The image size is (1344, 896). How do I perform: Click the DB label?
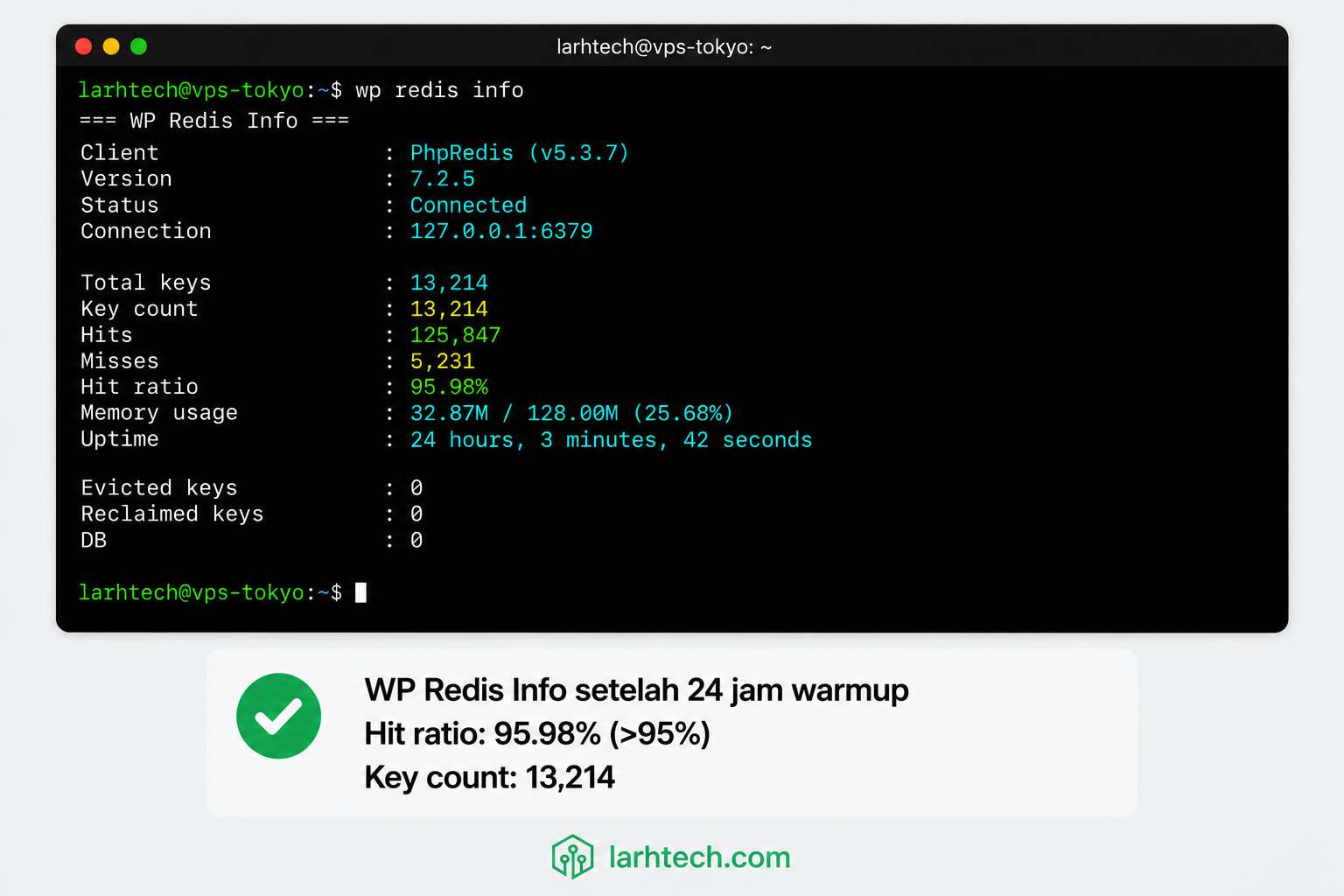(94, 540)
